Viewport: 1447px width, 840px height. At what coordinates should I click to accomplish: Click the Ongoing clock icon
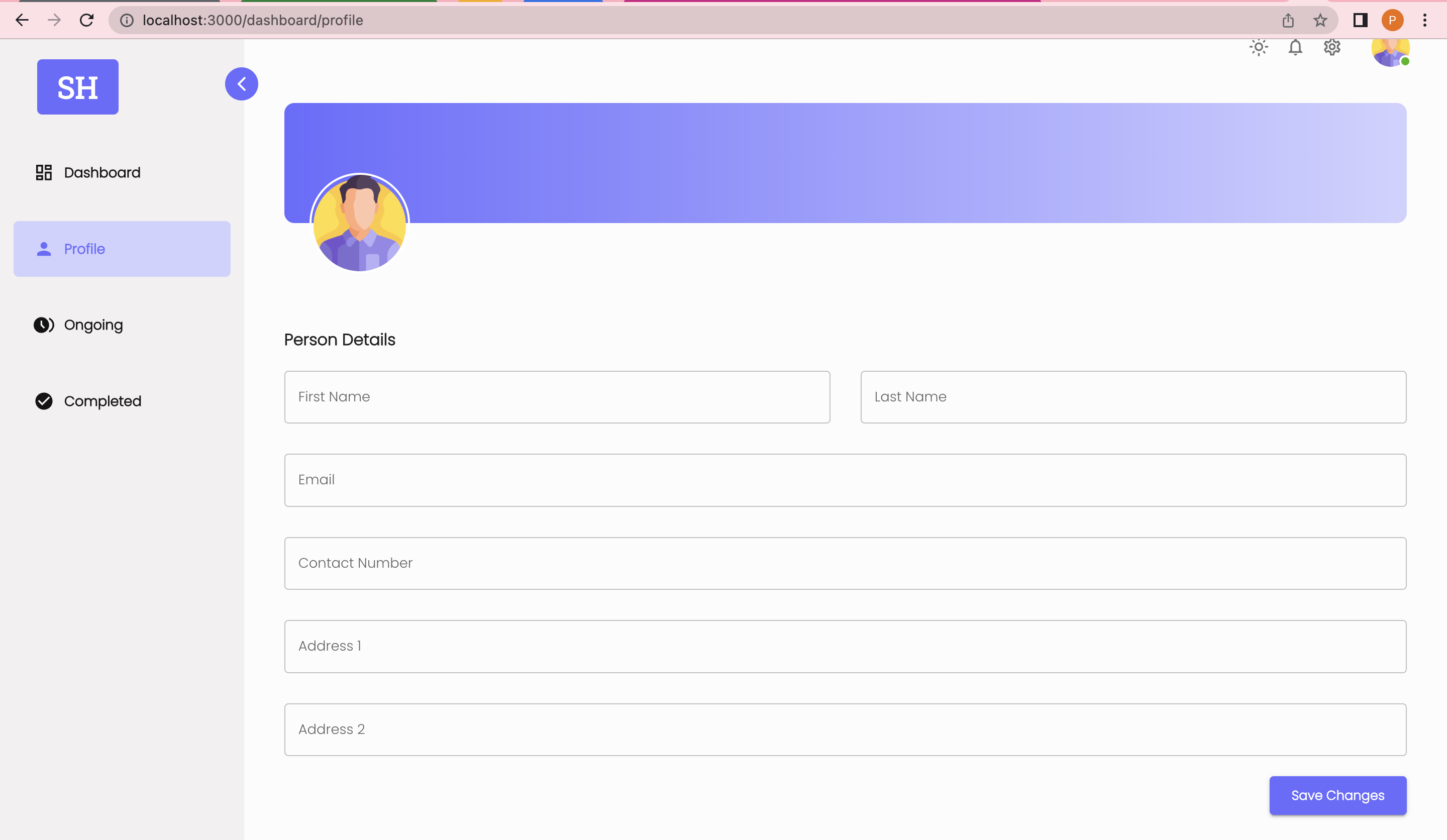click(x=44, y=325)
